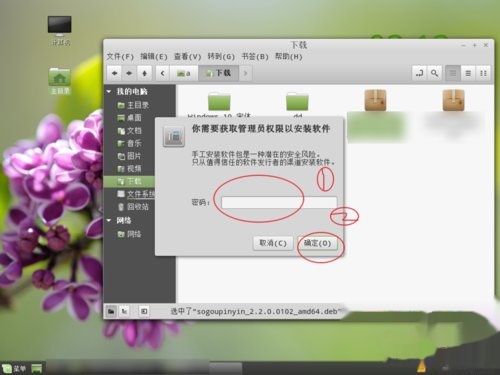Click the OK (O) button
500x375 pixels.
tap(317, 243)
